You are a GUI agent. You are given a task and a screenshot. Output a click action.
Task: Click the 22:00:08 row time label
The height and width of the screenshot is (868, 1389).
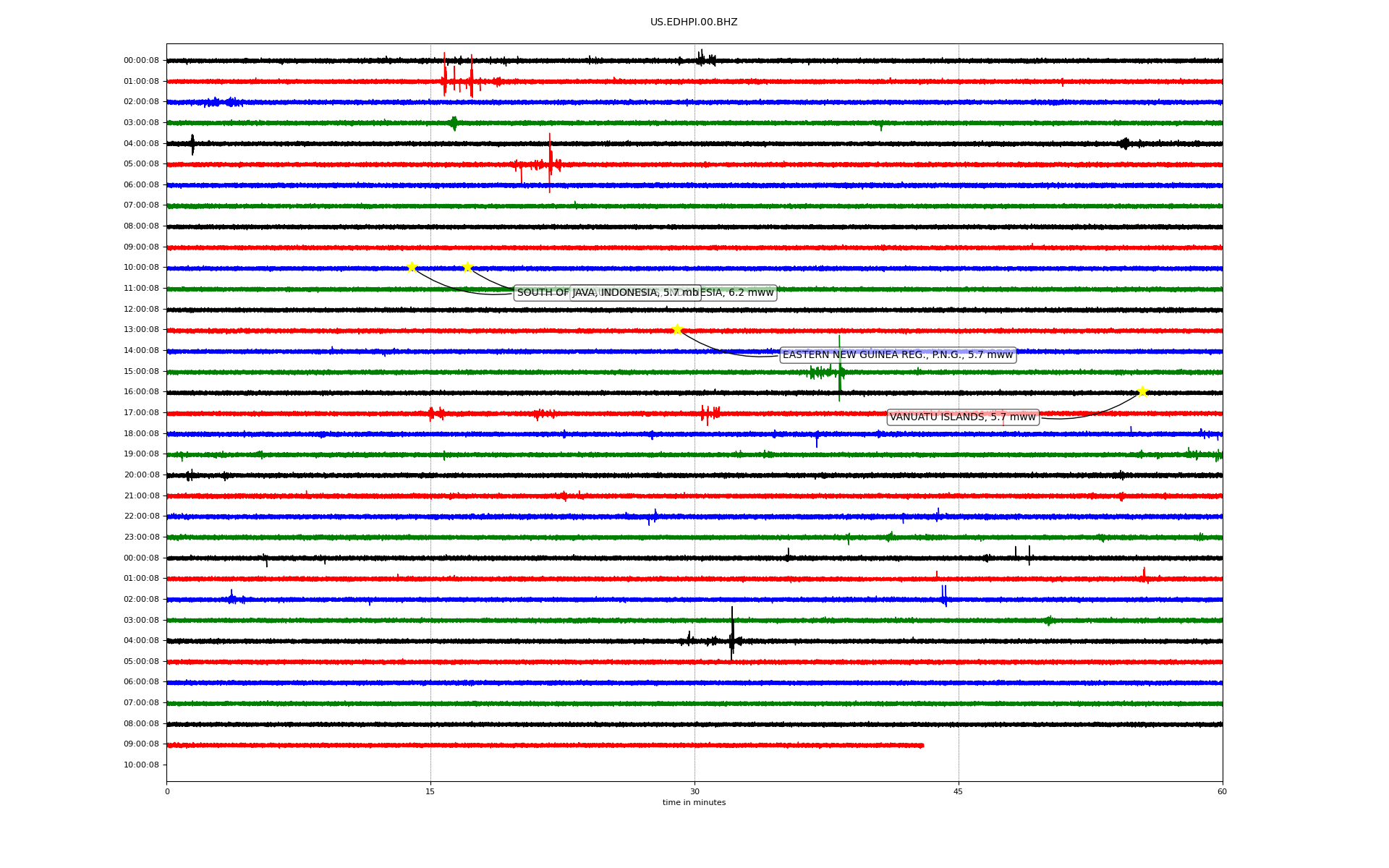[141, 516]
